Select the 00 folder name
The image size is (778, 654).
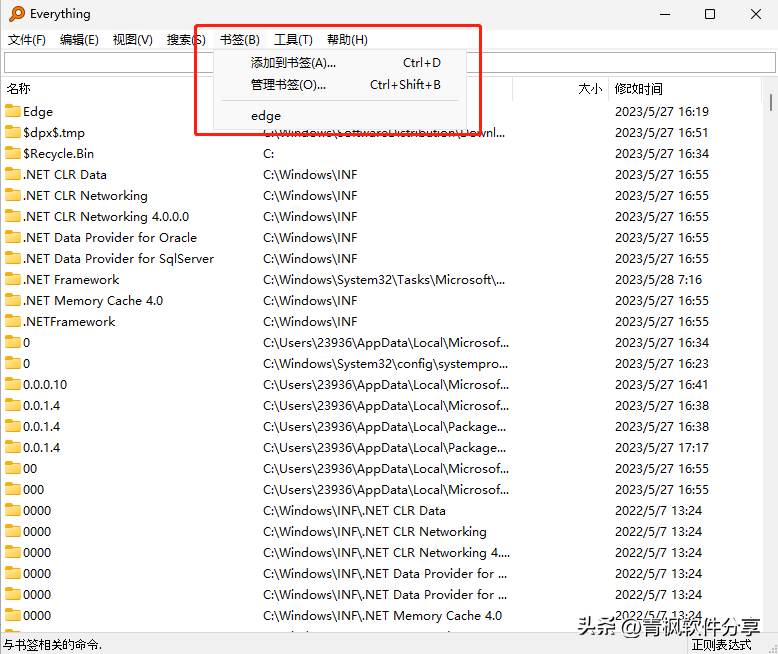point(30,468)
